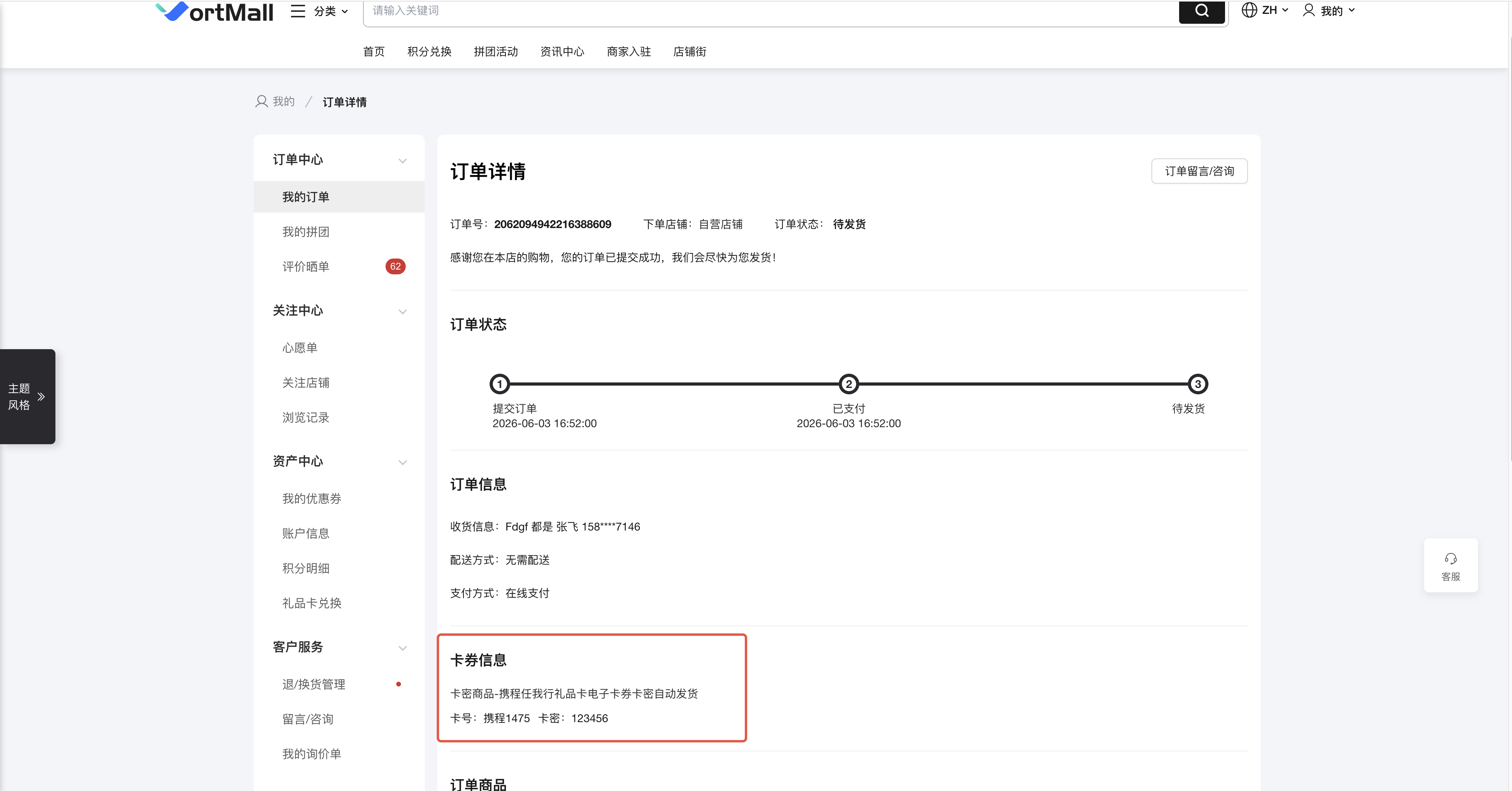Expand the 主题风格 side panel arrow

(41, 396)
